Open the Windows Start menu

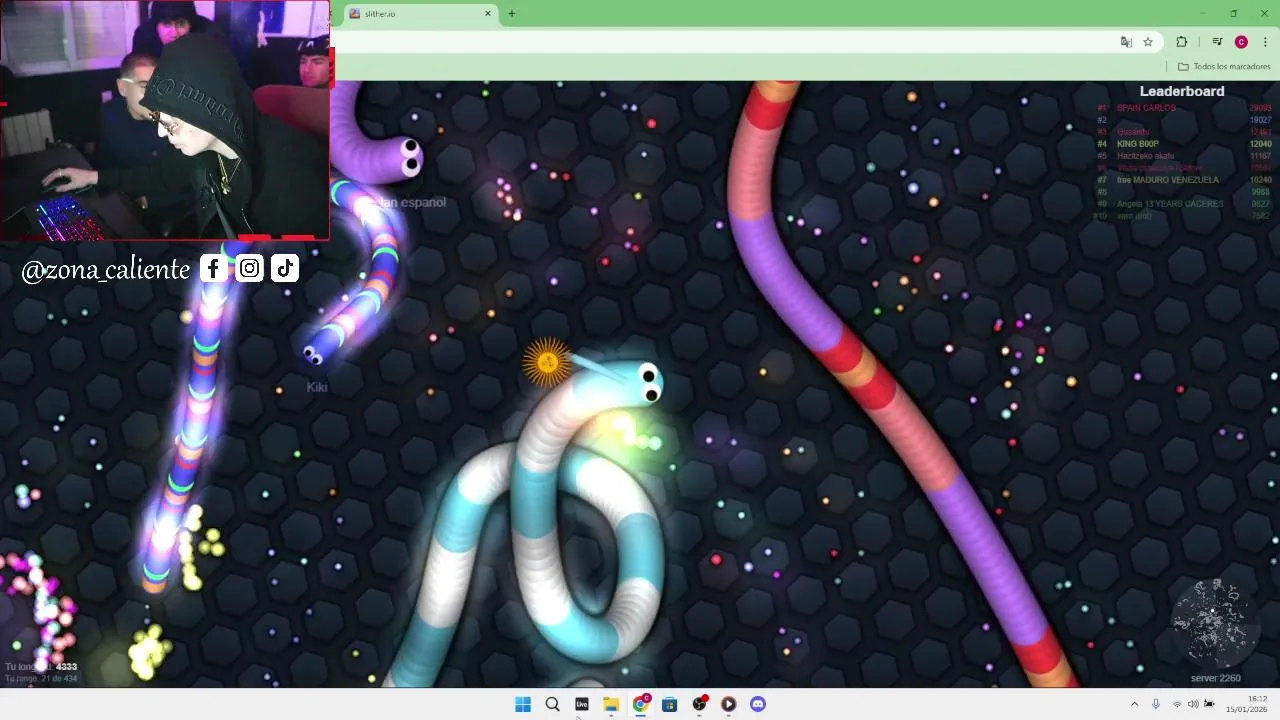(523, 704)
